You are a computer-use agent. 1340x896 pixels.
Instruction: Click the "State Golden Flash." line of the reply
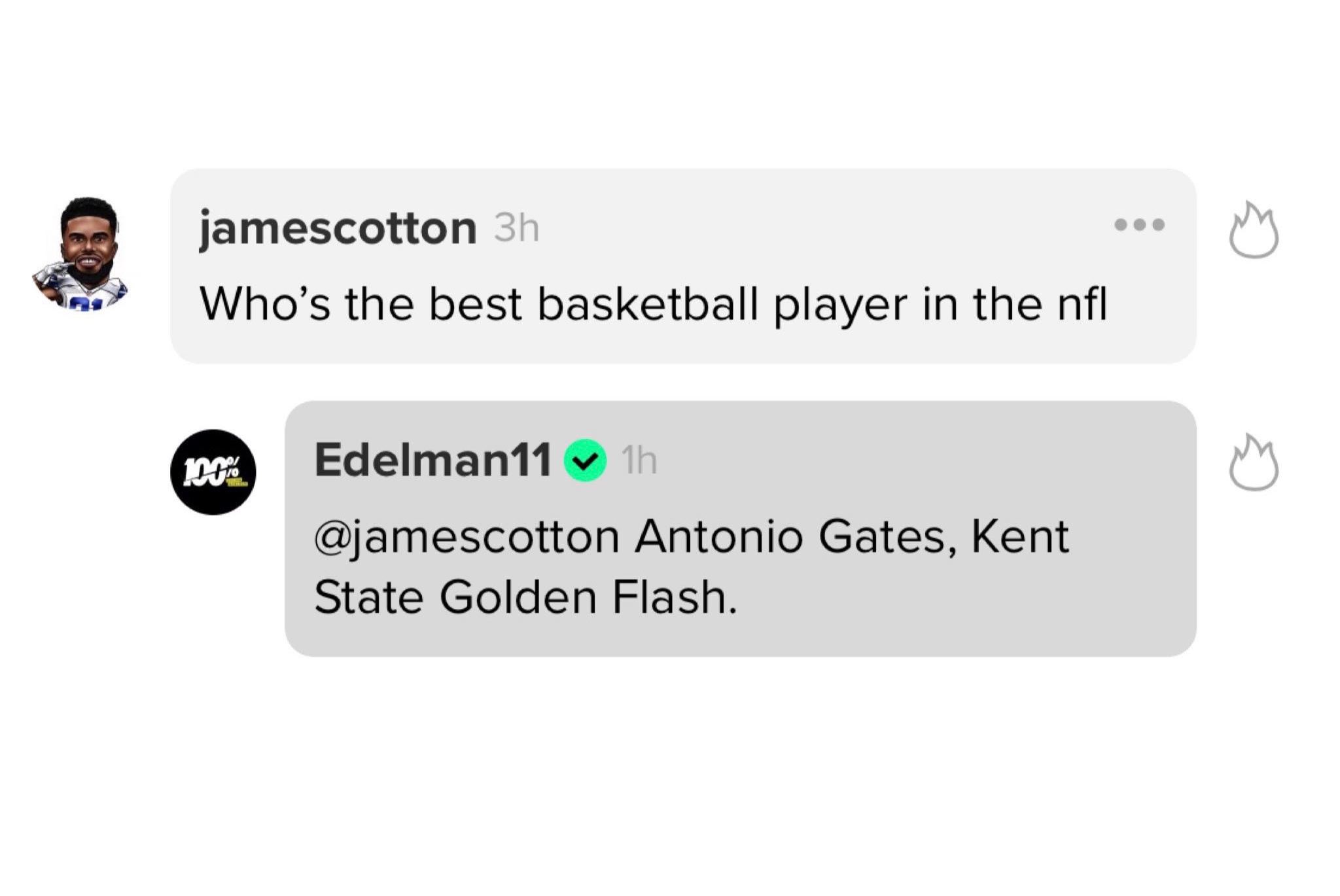(x=525, y=597)
